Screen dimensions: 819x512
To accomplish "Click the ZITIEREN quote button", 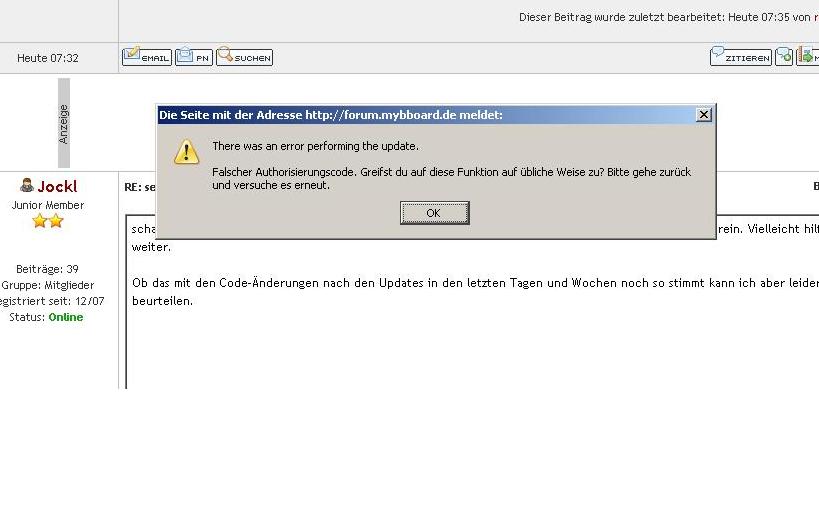I will (x=741, y=56).
